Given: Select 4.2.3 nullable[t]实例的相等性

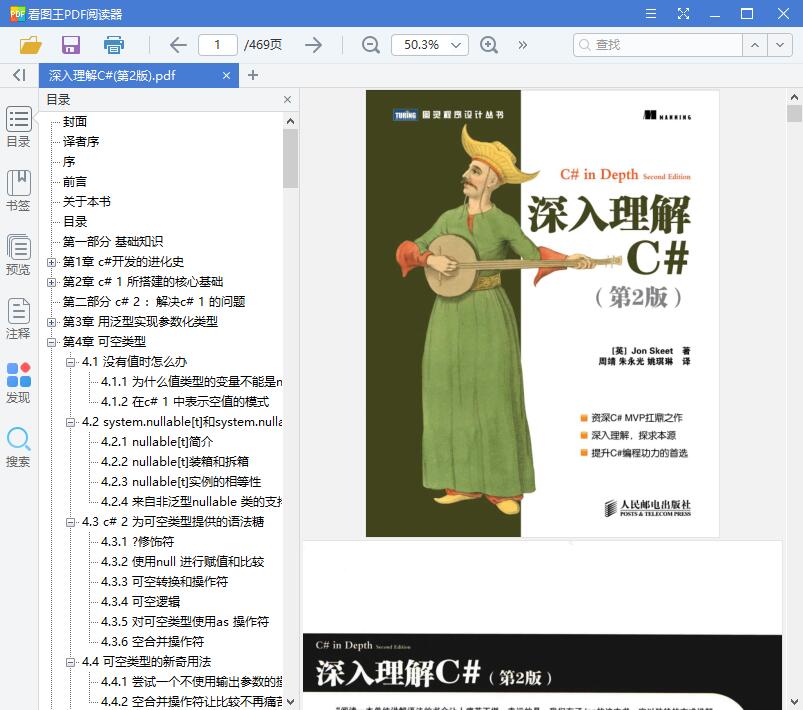Looking at the screenshot, I should click(181, 482).
